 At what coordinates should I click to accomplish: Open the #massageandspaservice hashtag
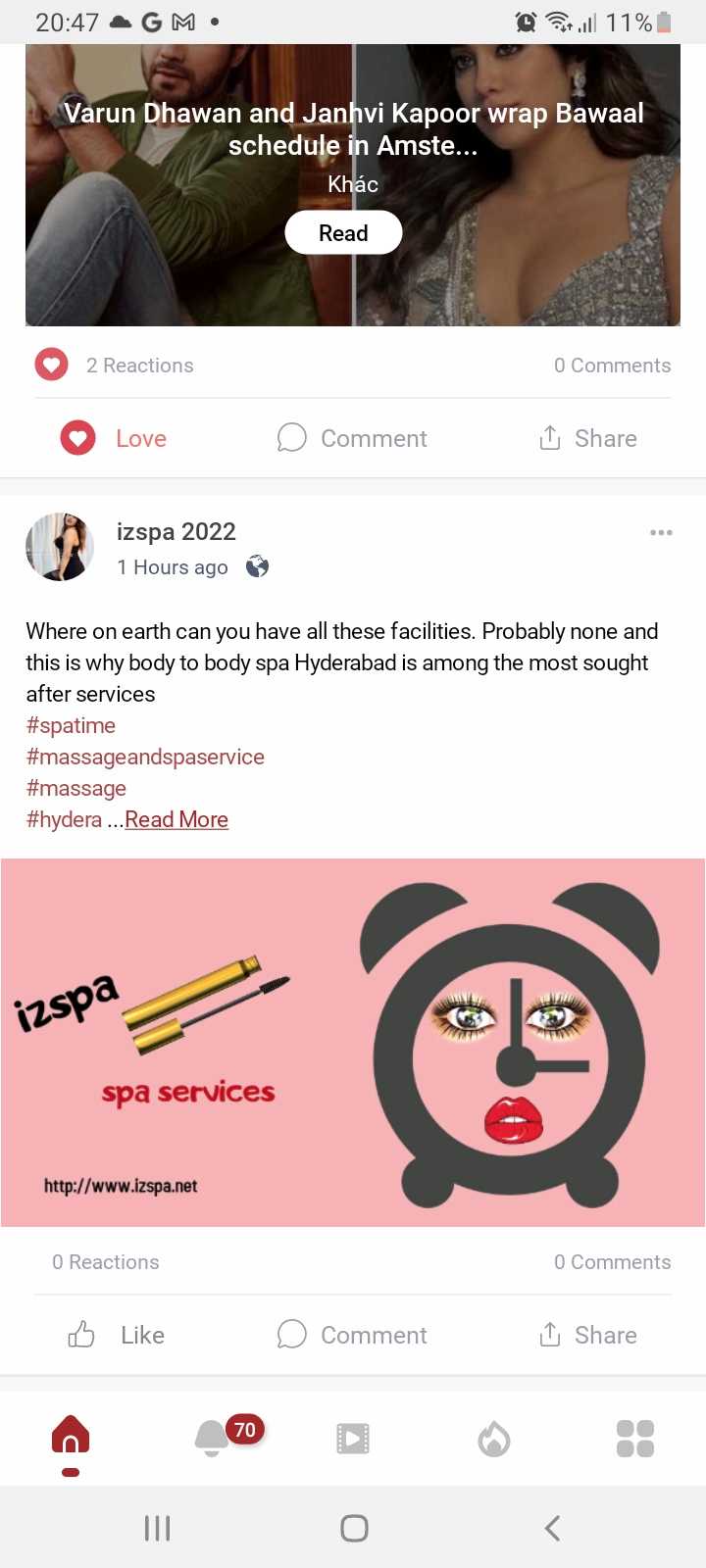[145, 757]
